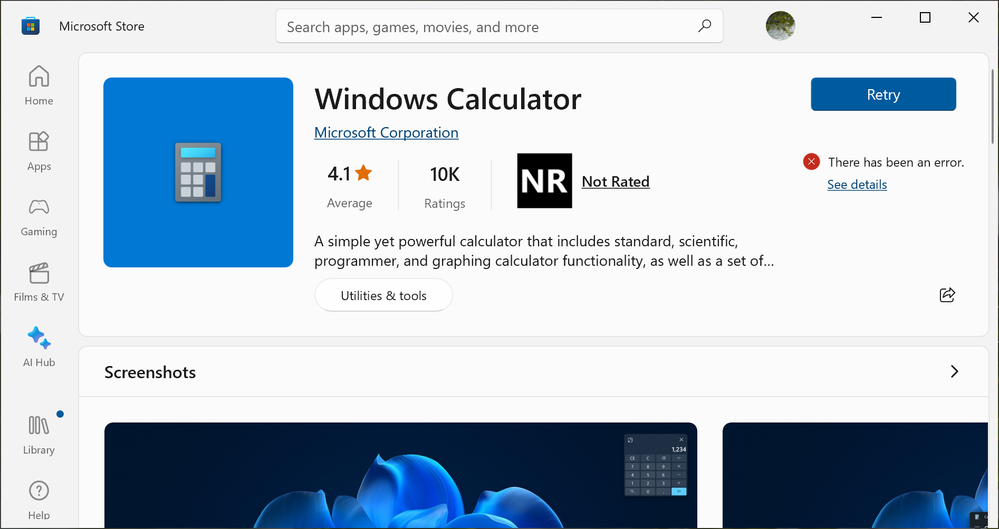Click the red error icon
The image size is (999, 529).
click(811, 162)
